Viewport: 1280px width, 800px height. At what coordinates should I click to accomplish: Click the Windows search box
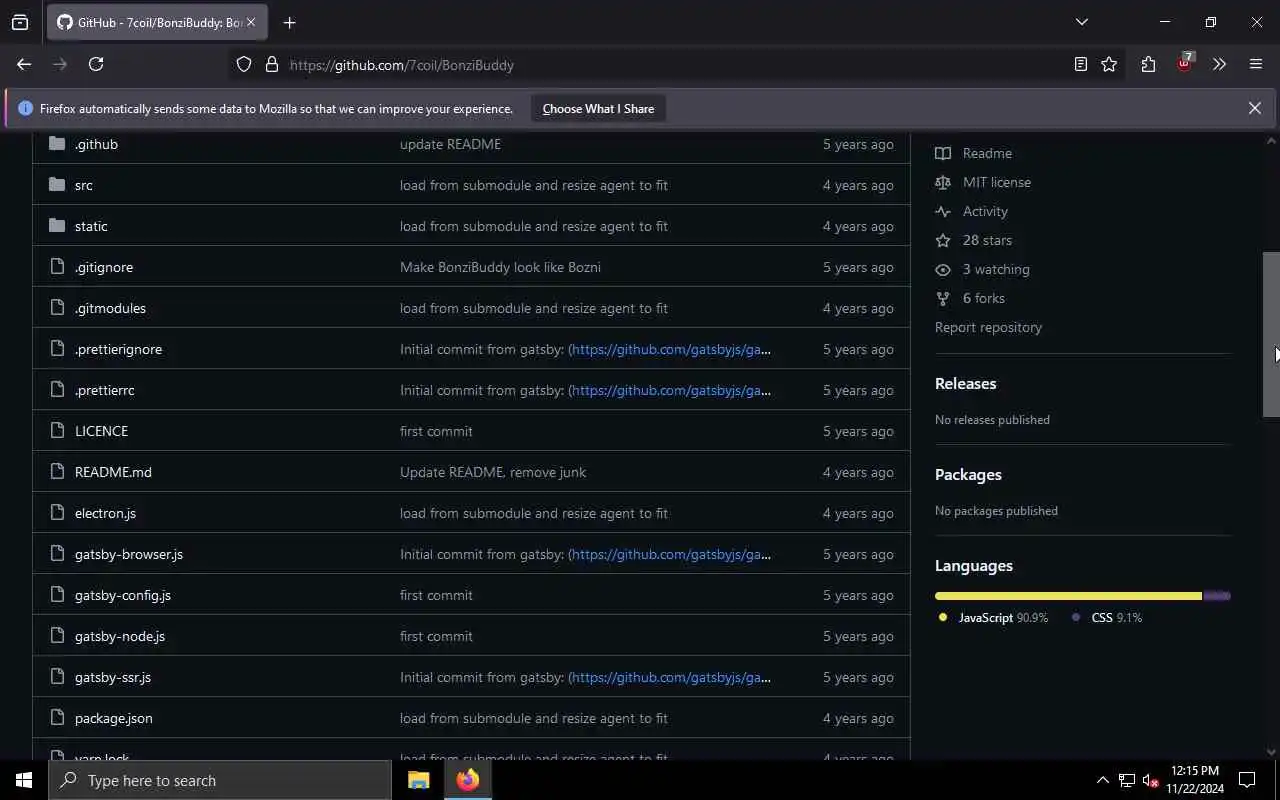pyautogui.click(x=220, y=780)
